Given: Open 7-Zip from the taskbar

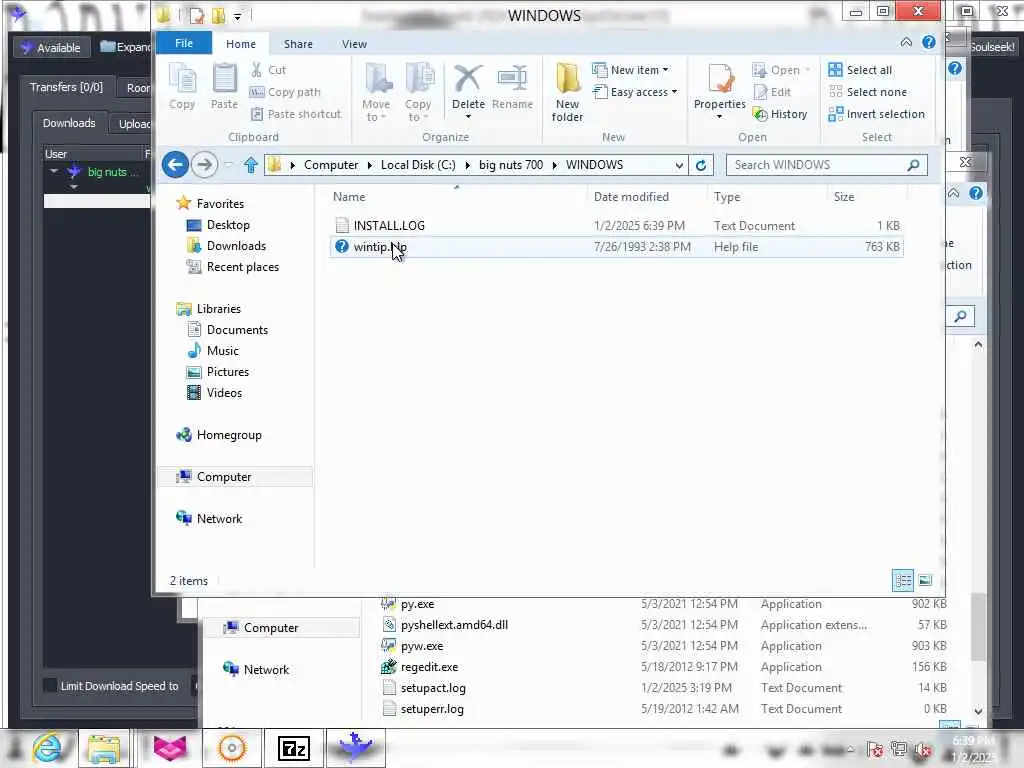Looking at the screenshot, I should click(x=293, y=748).
